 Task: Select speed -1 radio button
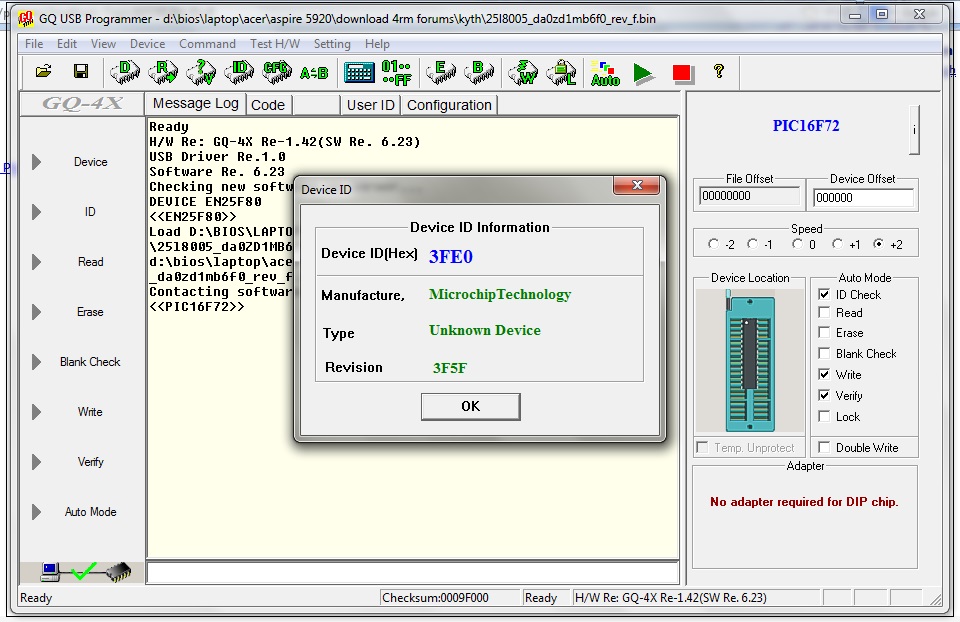click(x=752, y=244)
